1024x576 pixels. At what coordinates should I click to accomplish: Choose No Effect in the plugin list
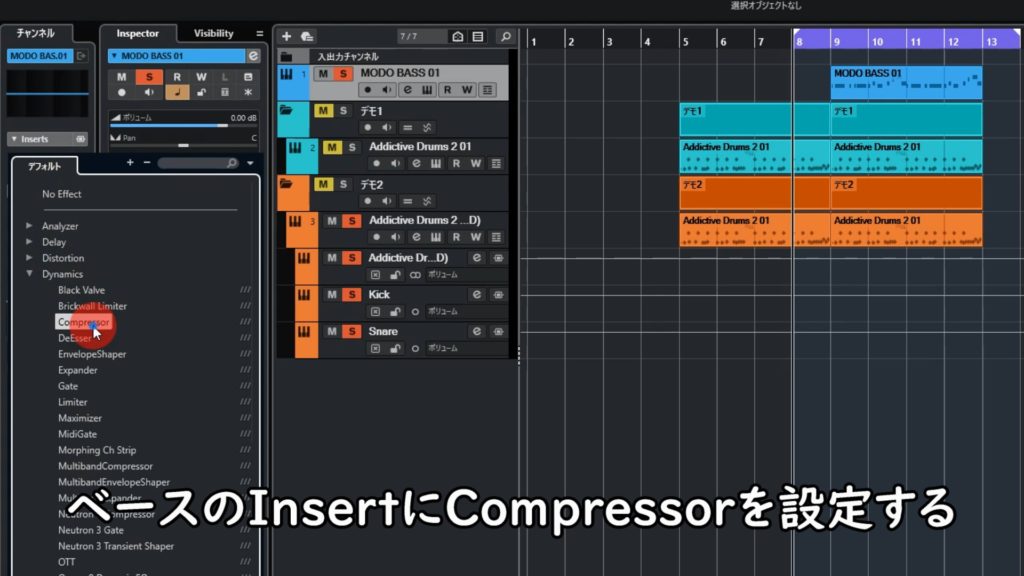[62, 194]
